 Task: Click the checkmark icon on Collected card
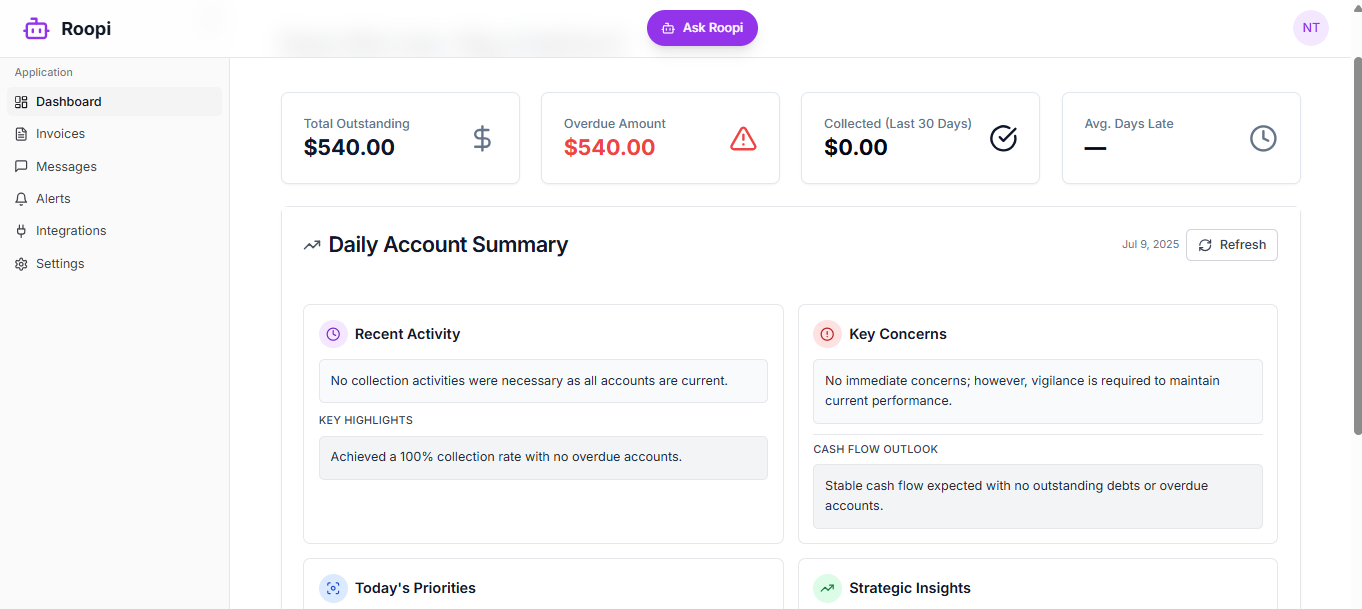click(1003, 138)
